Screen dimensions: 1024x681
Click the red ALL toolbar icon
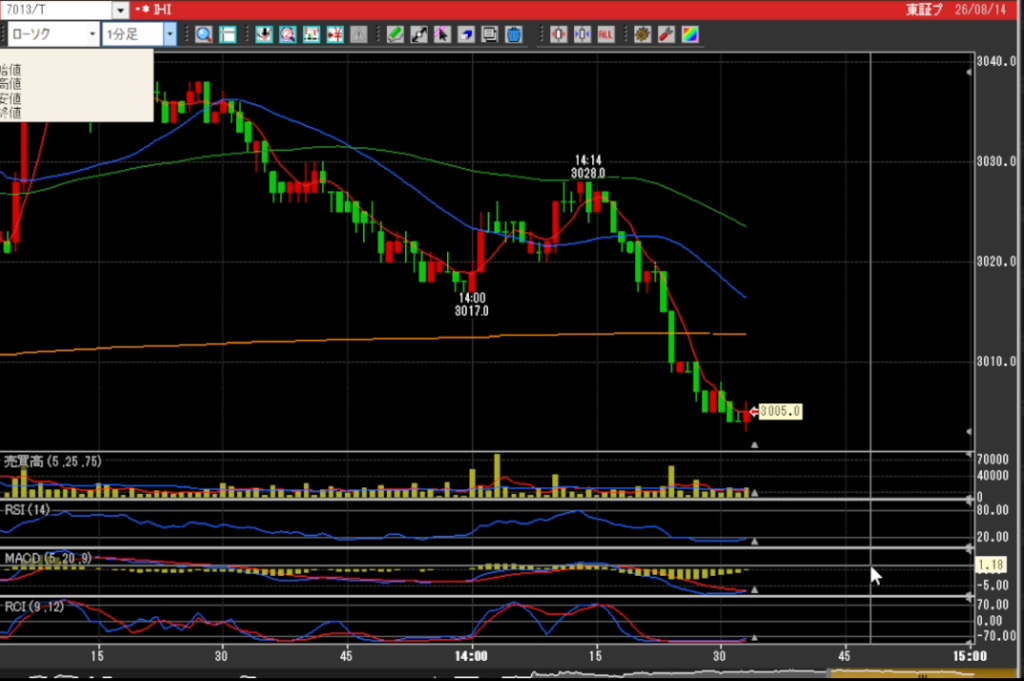(605, 35)
